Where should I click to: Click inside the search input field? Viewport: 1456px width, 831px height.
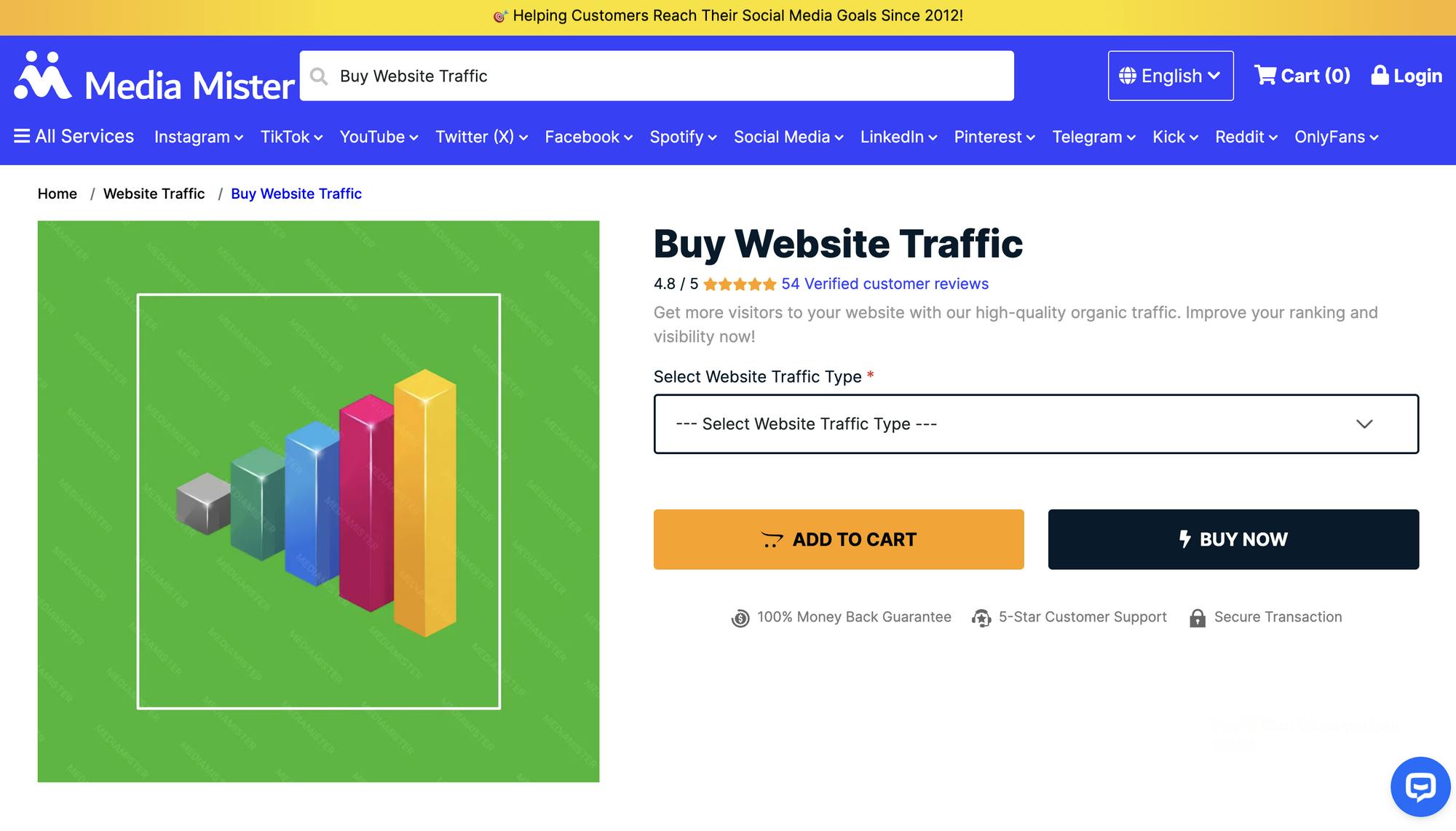[655, 76]
